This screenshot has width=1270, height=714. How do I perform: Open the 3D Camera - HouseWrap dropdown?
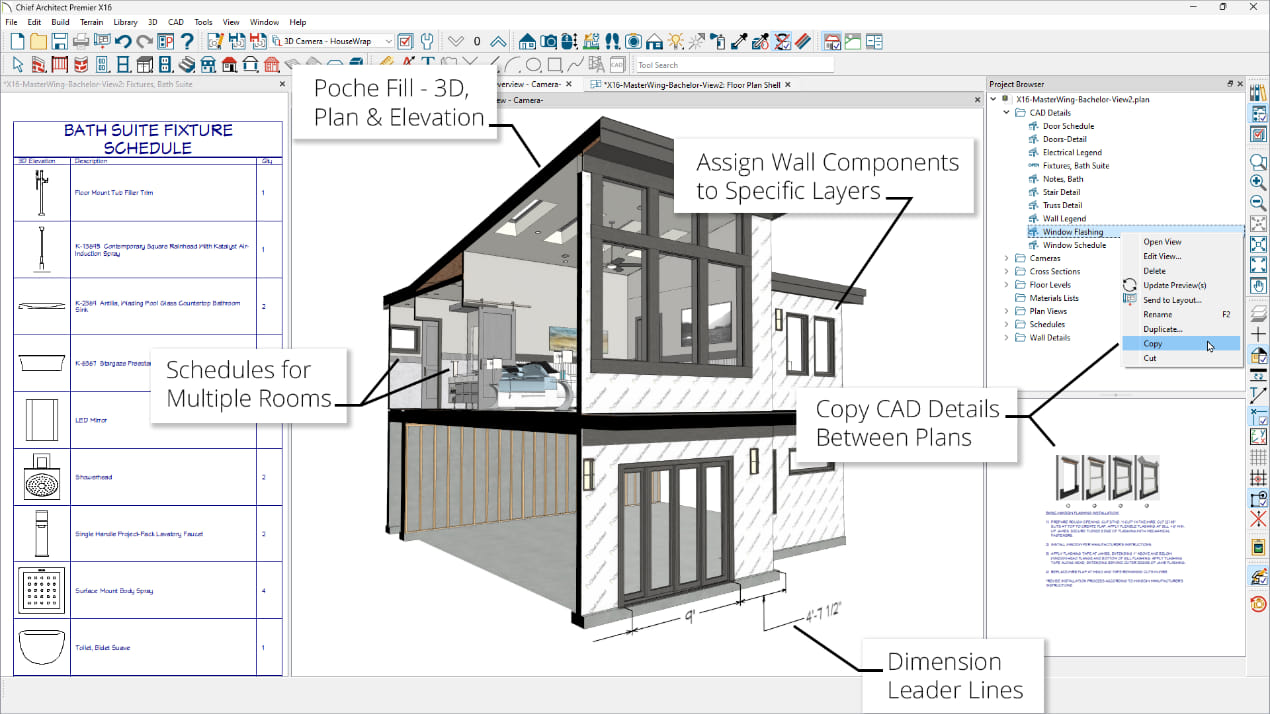click(x=388, y=41)
